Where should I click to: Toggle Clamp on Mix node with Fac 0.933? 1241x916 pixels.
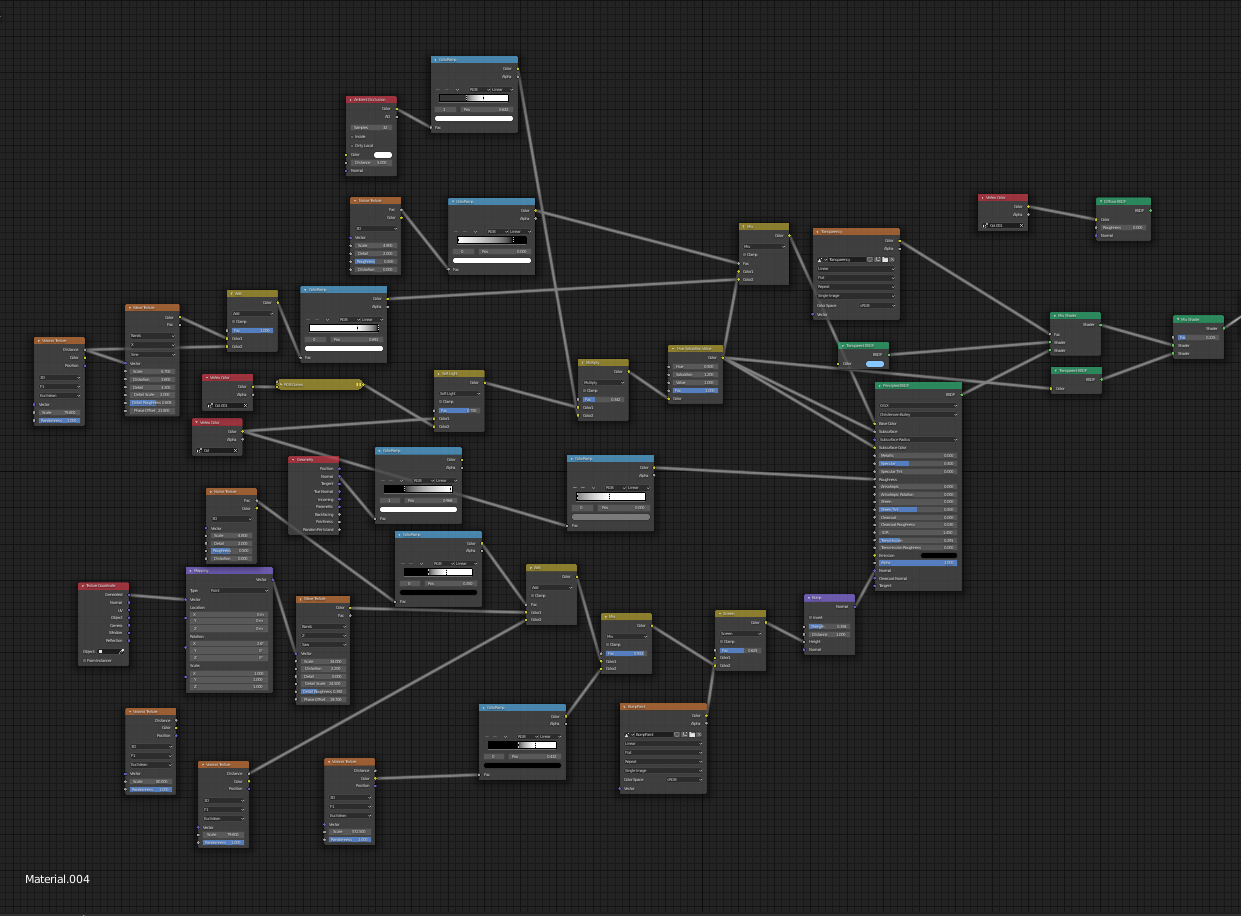pyautogui.click(x=608, y=644)
